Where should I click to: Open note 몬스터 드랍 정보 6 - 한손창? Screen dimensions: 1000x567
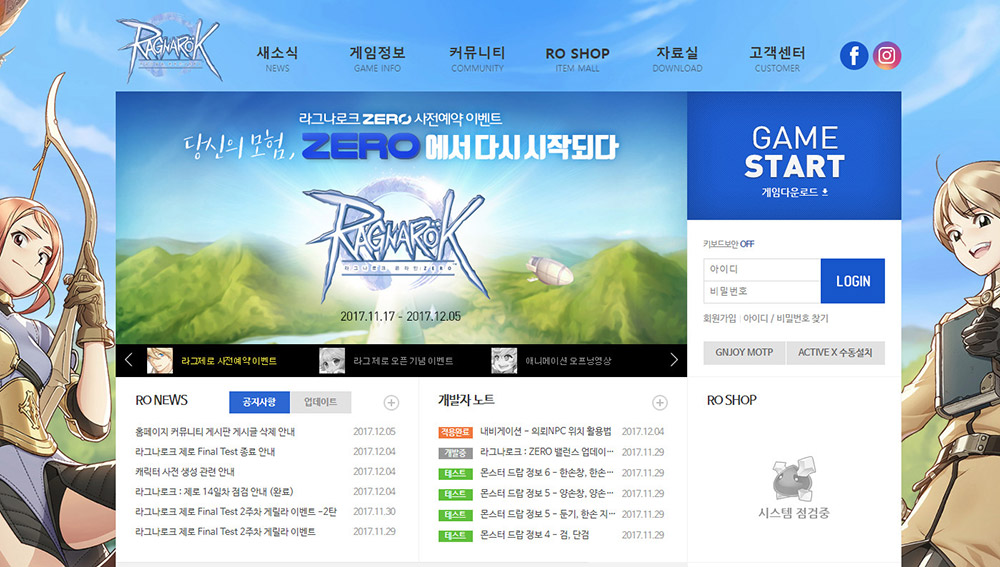547,473
